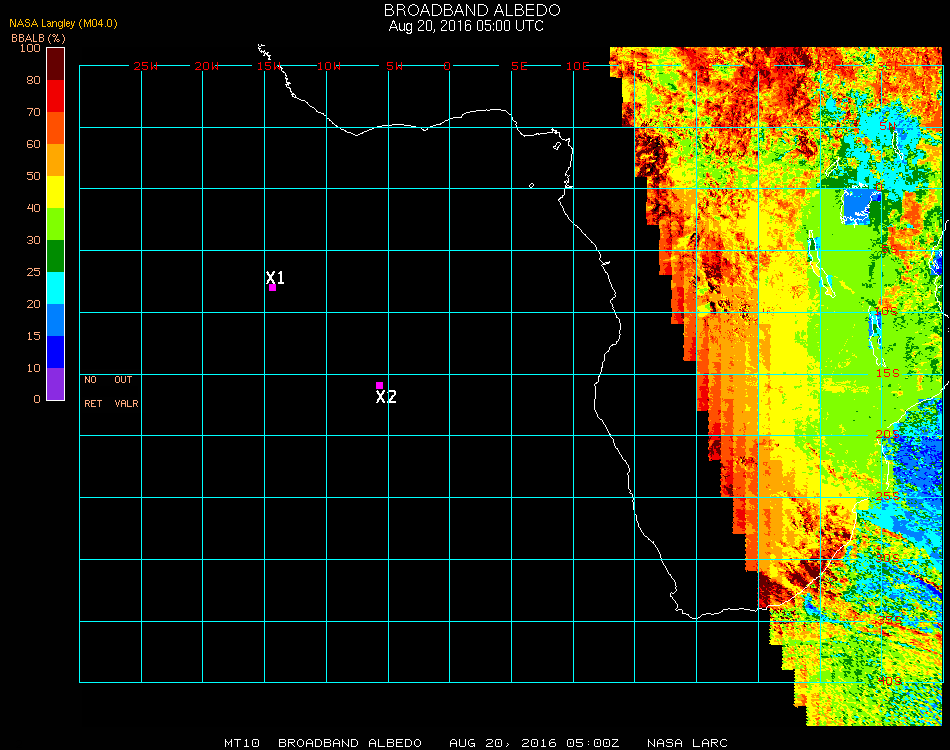Click the '5N' latitude label
Screen dimensions: 950x750
point(888,126)
